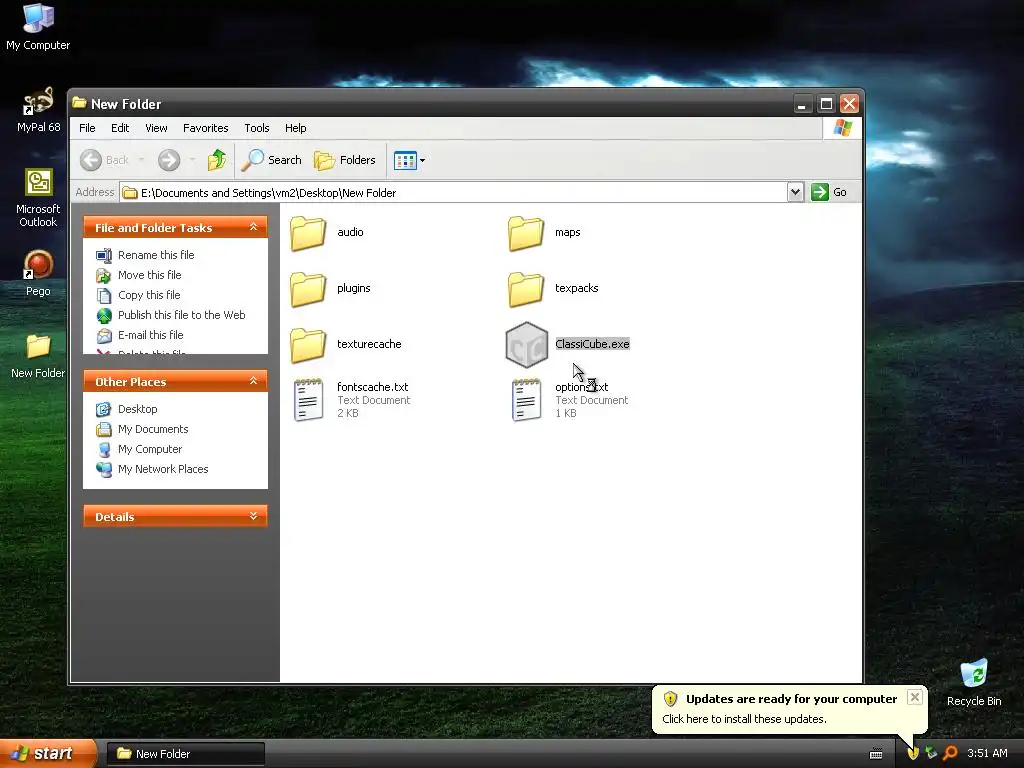Select the Recycle Bin icon
Viewport: 1024px width, 768px height.
974,682
